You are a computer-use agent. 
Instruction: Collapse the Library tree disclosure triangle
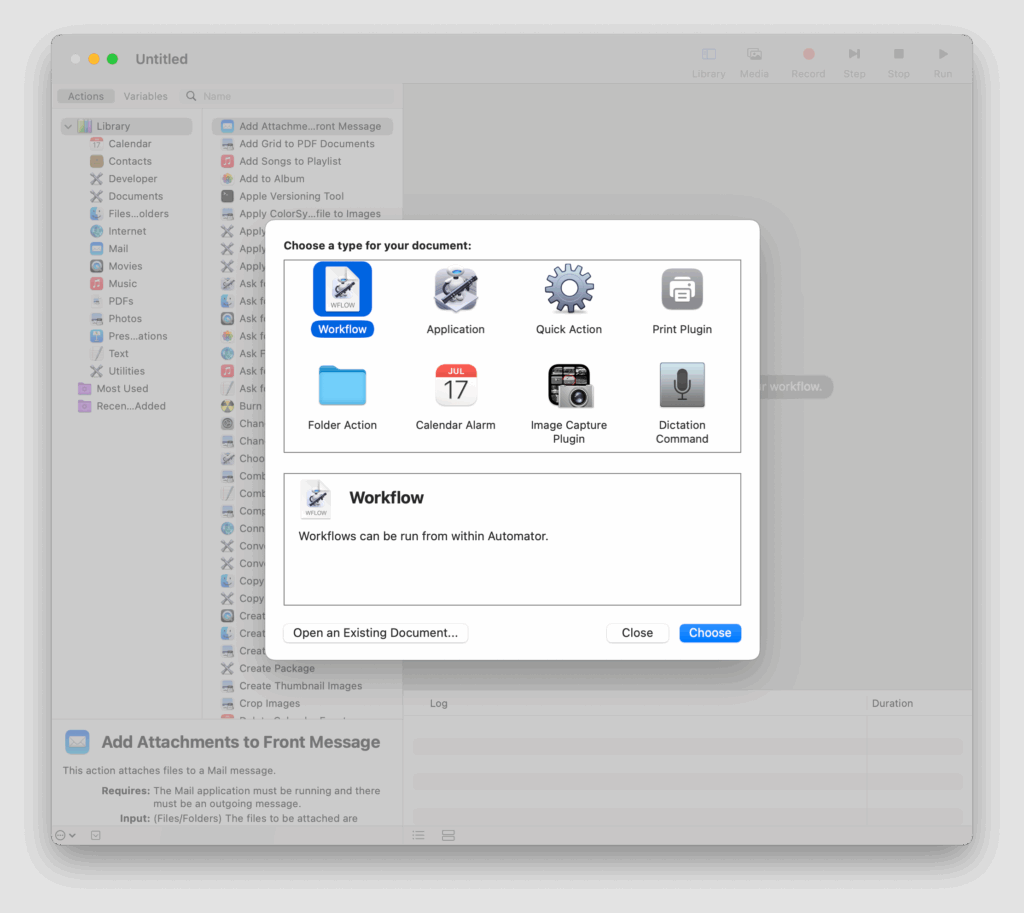click(69, 126)
